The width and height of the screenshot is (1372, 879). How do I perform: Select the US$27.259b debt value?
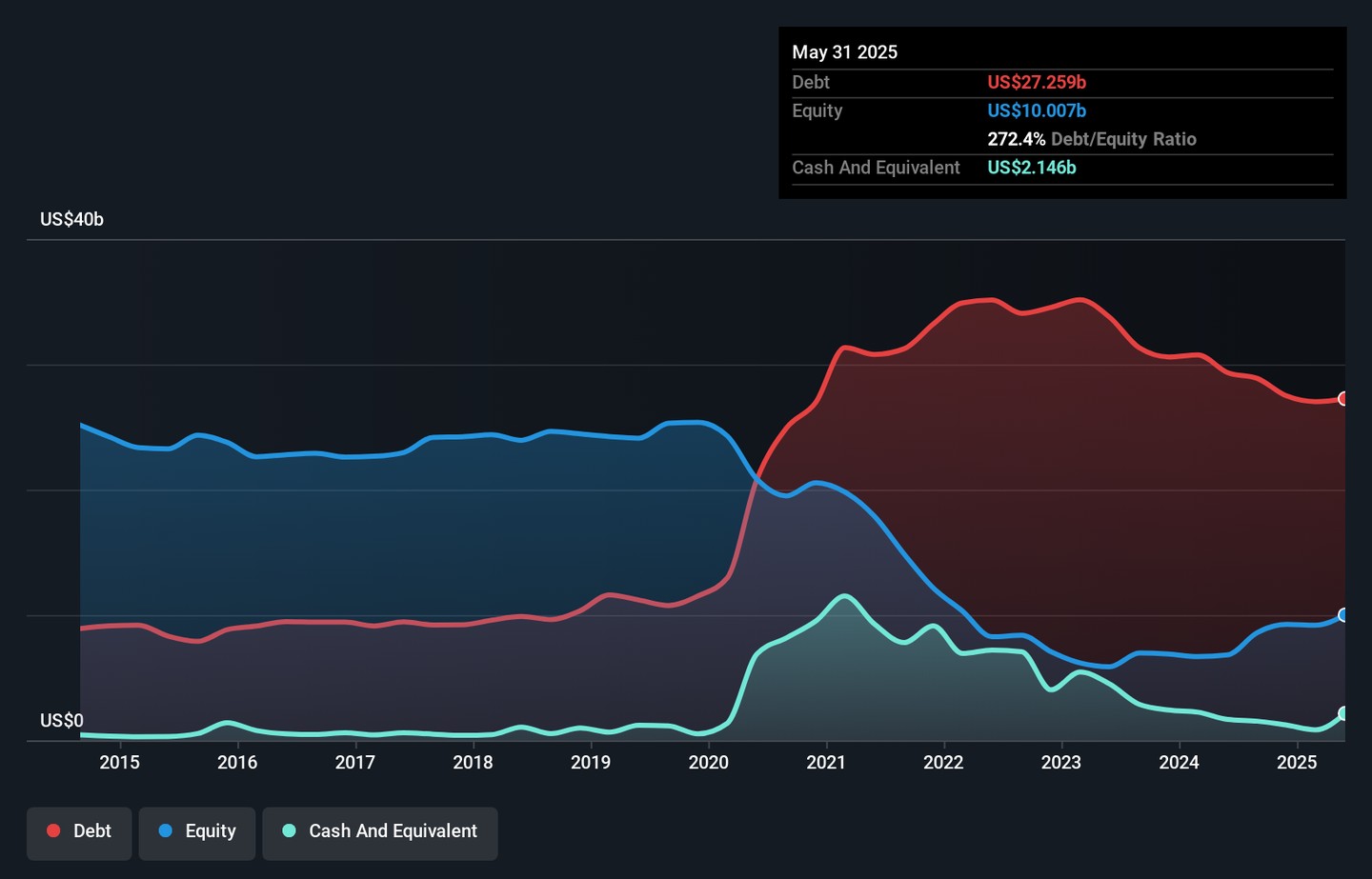point(1036,83)
